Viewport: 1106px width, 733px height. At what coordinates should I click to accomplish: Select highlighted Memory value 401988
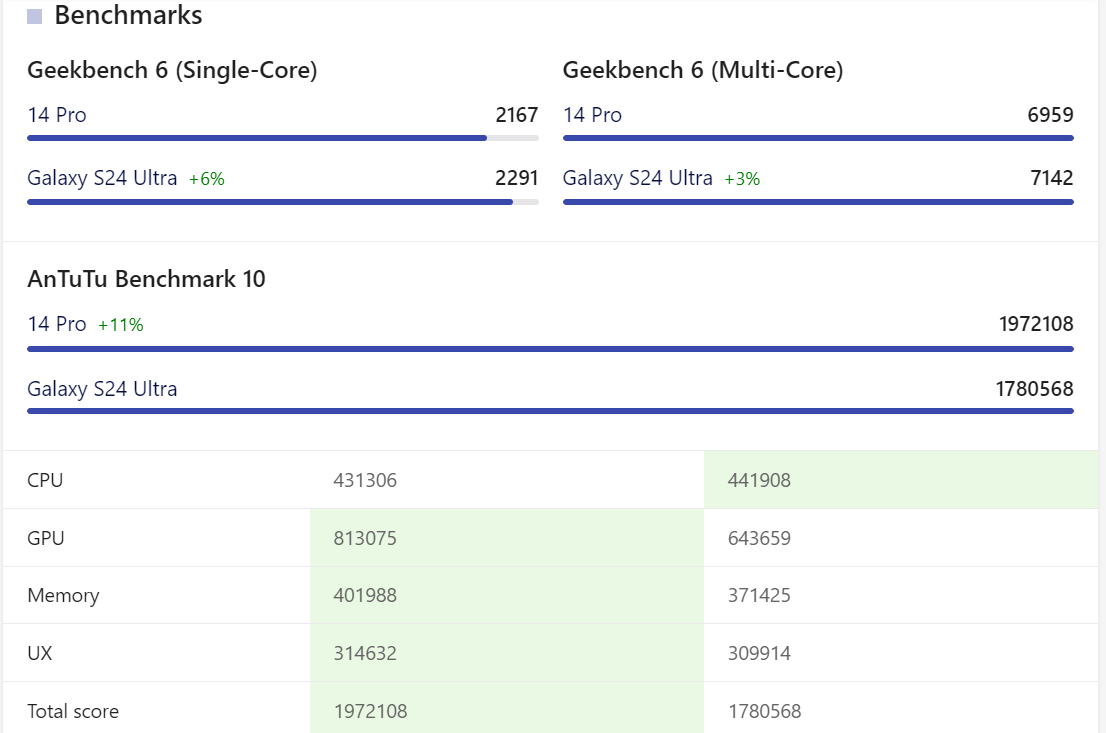[365, 595]
